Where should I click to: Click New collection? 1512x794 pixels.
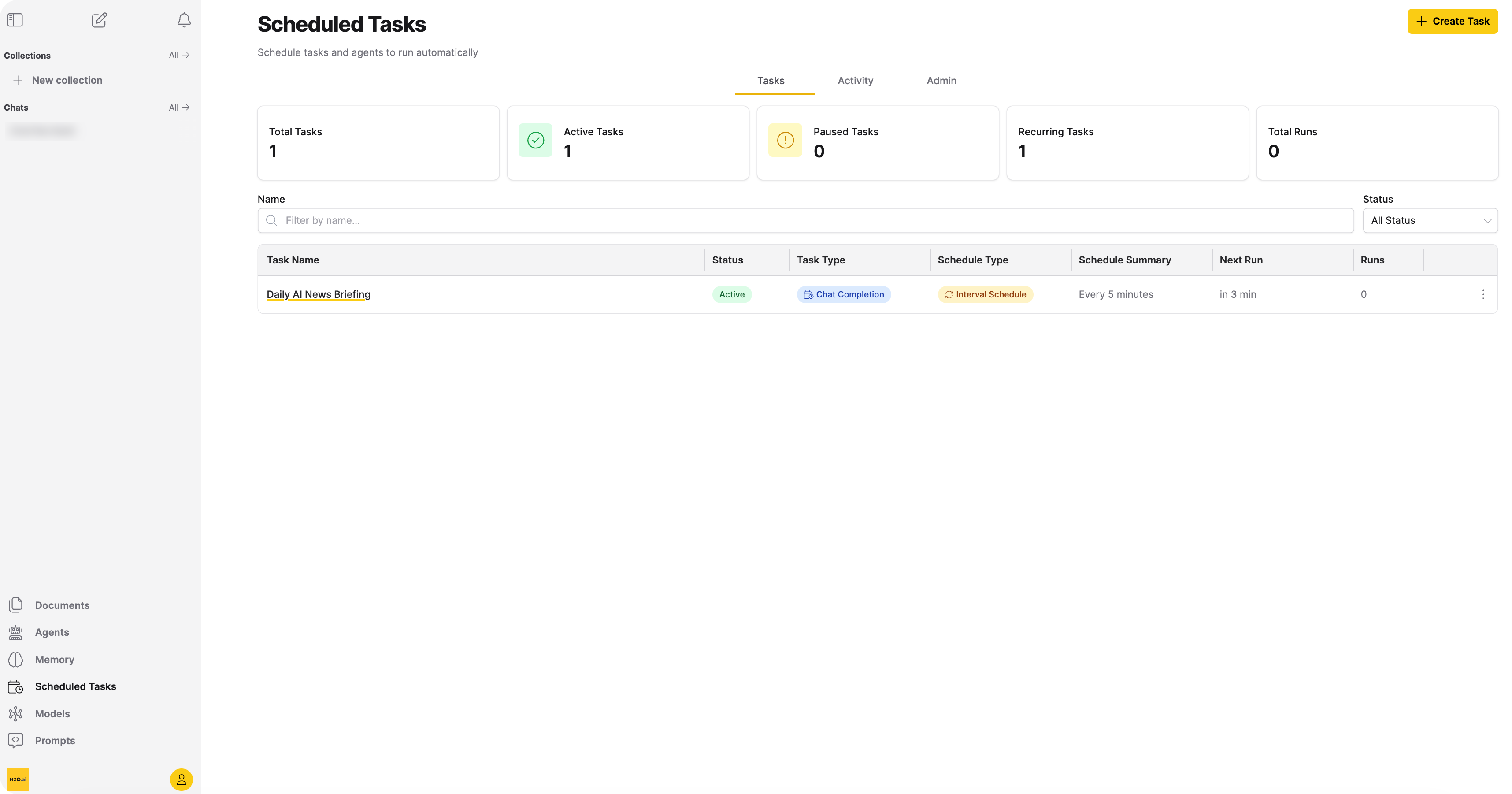[67, 80]
